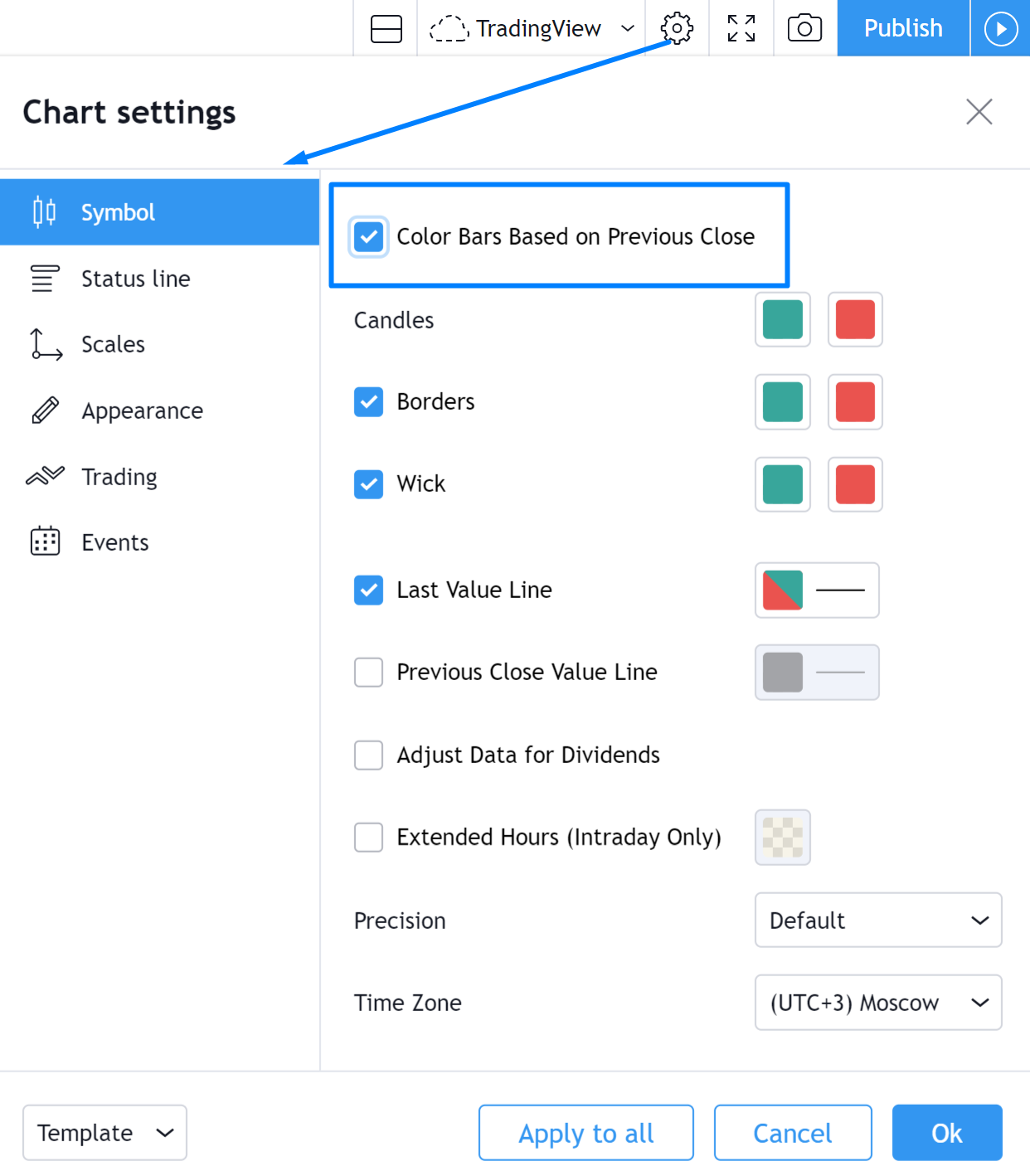Confirm settings with the Ok button
Image resolution: width=1030 pixels, height=1176 pixels.
(947, 1132)
